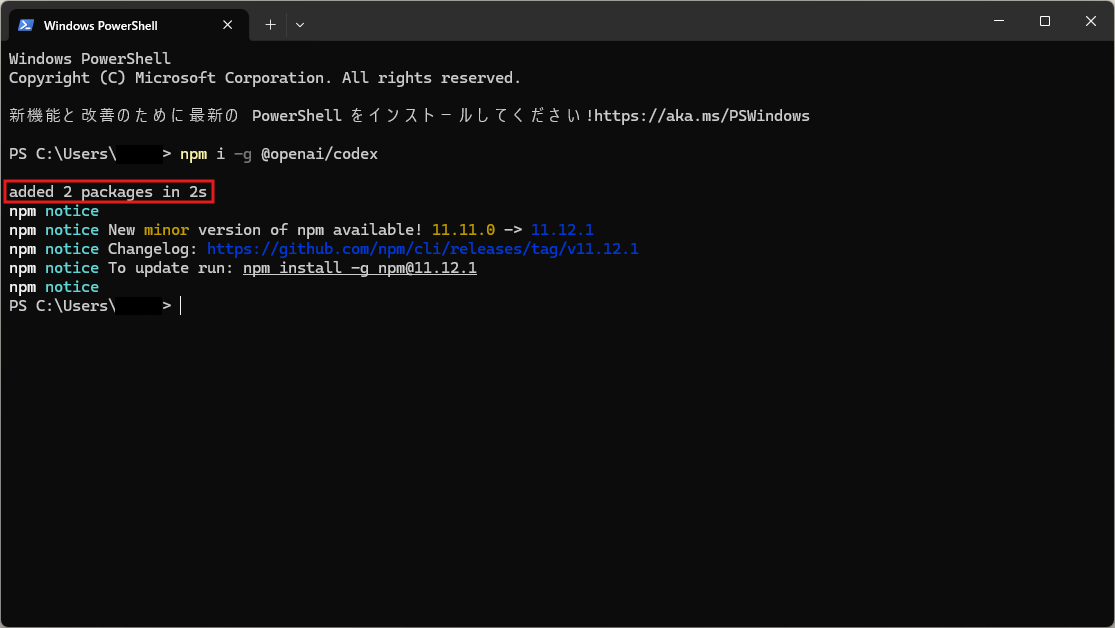Viewport: 1115px width, 628px height.
Task: Close the Windows Terminal window
Action: pos(1090,21)
